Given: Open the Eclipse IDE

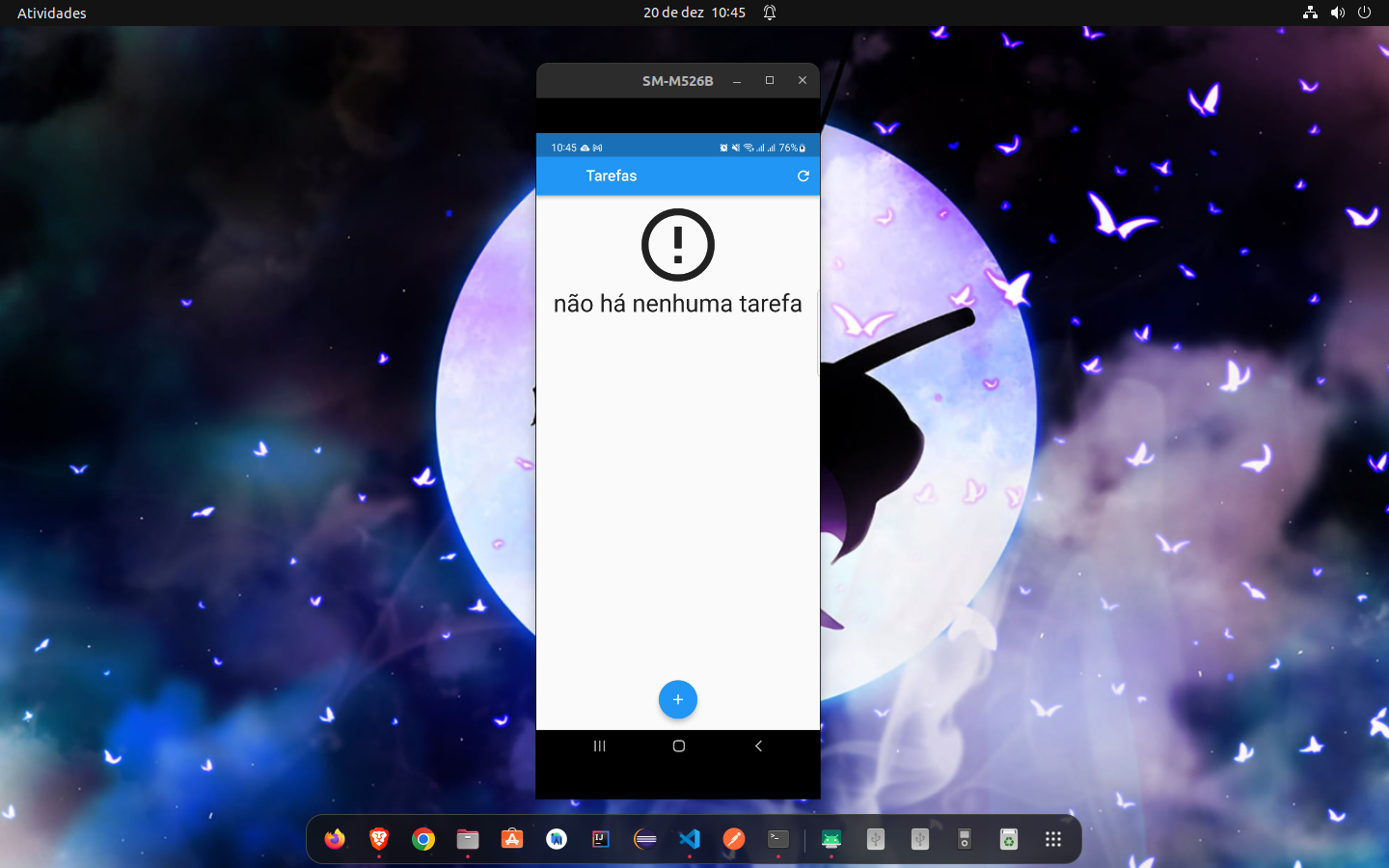Looking at the screenshot, I should click(x=644, y=839).
